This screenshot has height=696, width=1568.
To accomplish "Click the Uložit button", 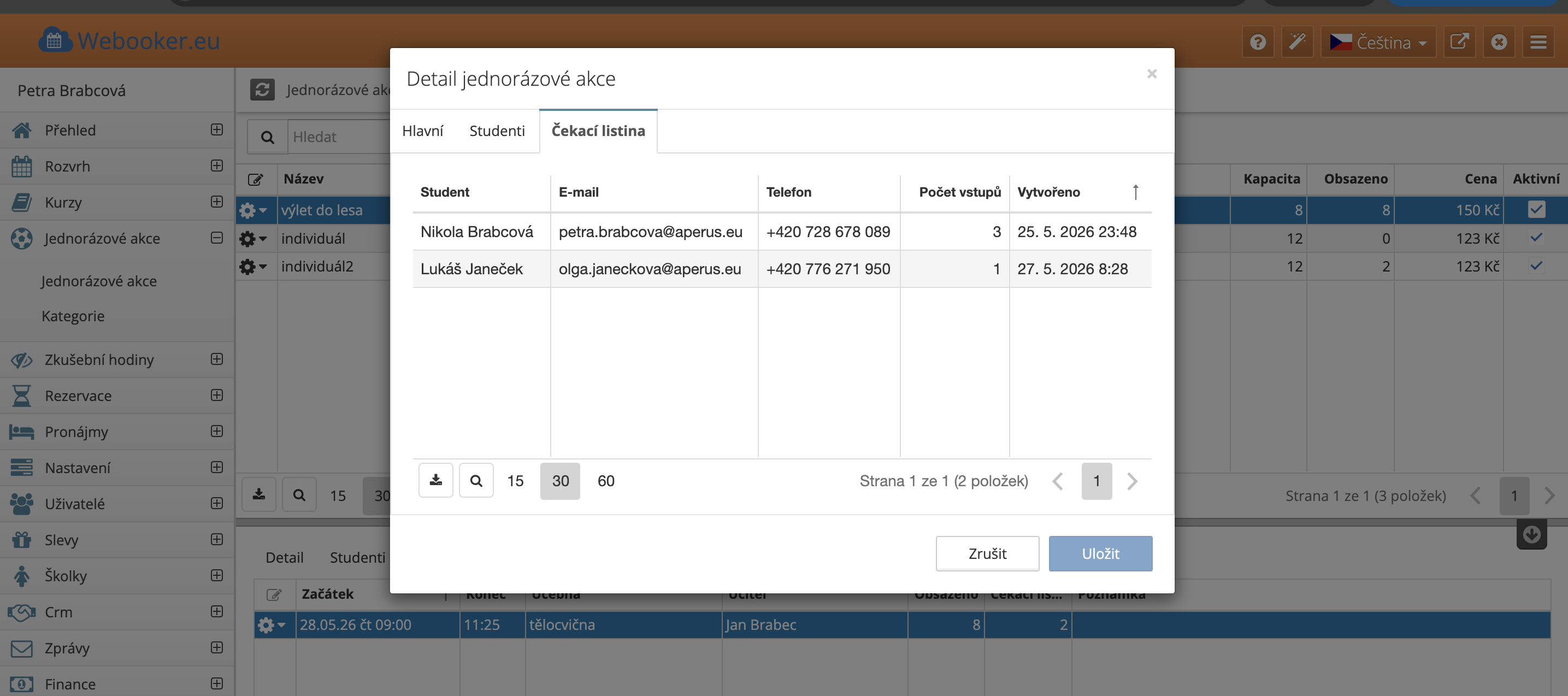I will [1100, 553].
